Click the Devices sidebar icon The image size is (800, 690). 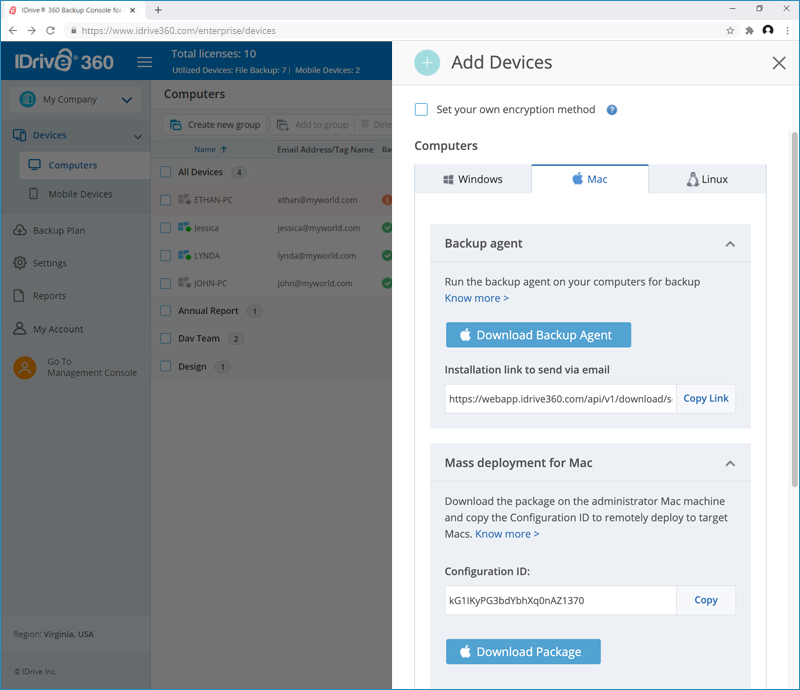(x=19, y=135)
